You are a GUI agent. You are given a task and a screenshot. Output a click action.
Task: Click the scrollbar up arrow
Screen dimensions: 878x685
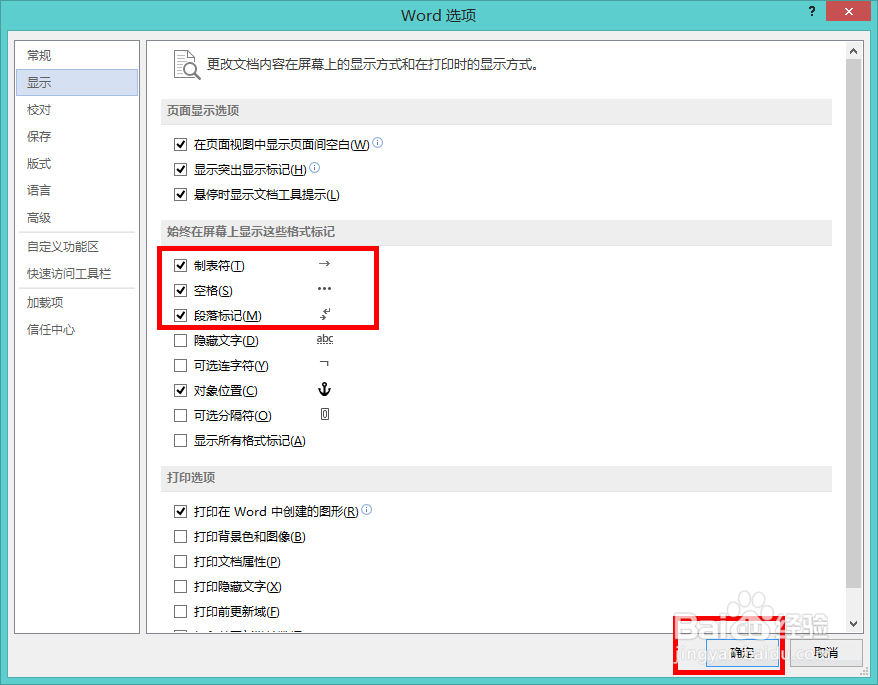point(853,51)
